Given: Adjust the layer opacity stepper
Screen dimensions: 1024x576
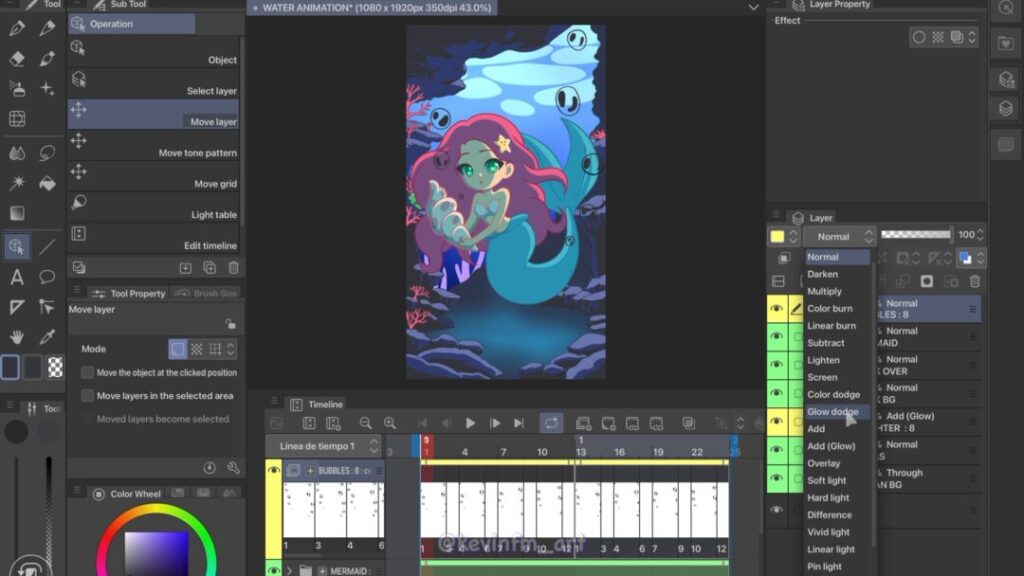Looking at the screenshot, I should (980, 234).
